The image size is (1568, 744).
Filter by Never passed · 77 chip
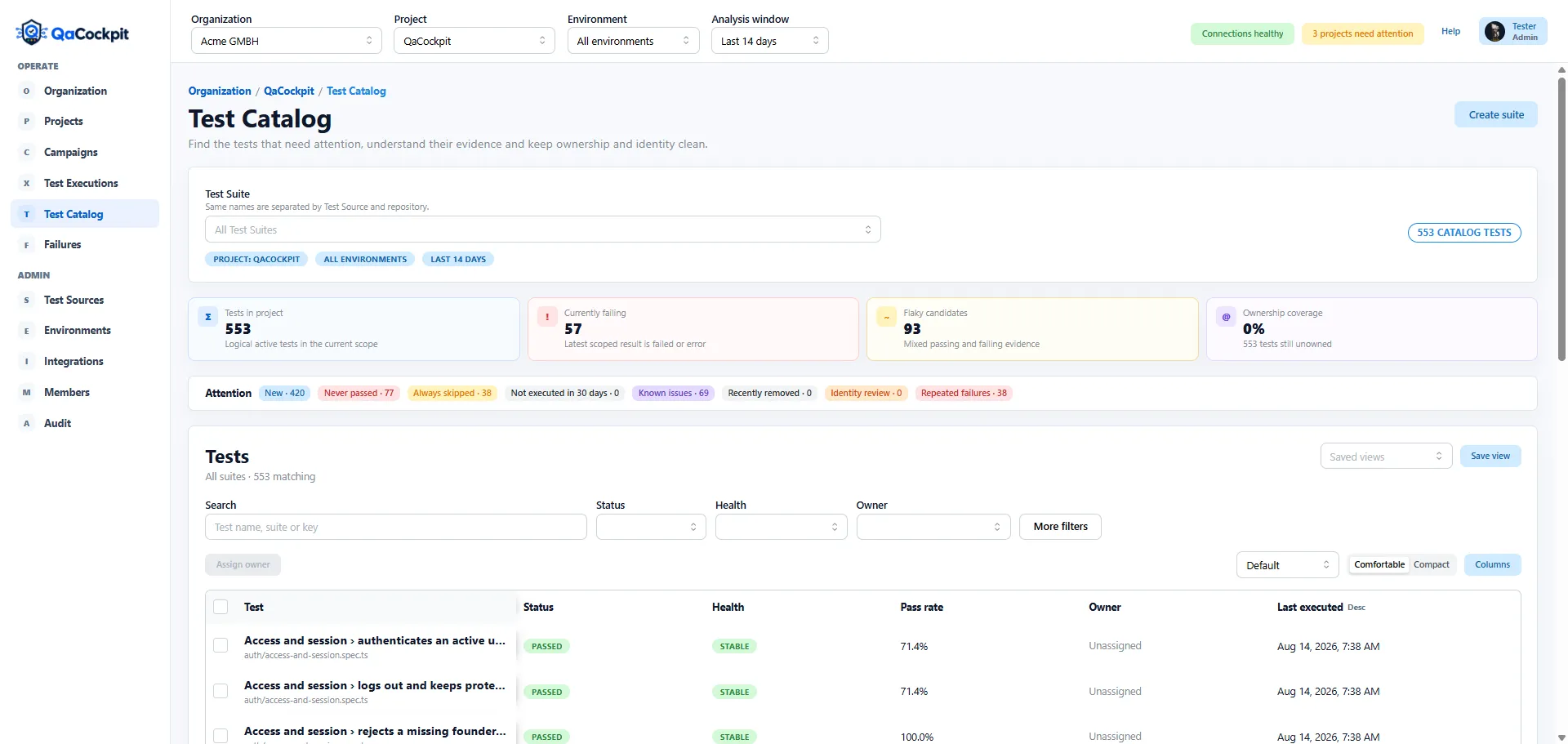359,393
